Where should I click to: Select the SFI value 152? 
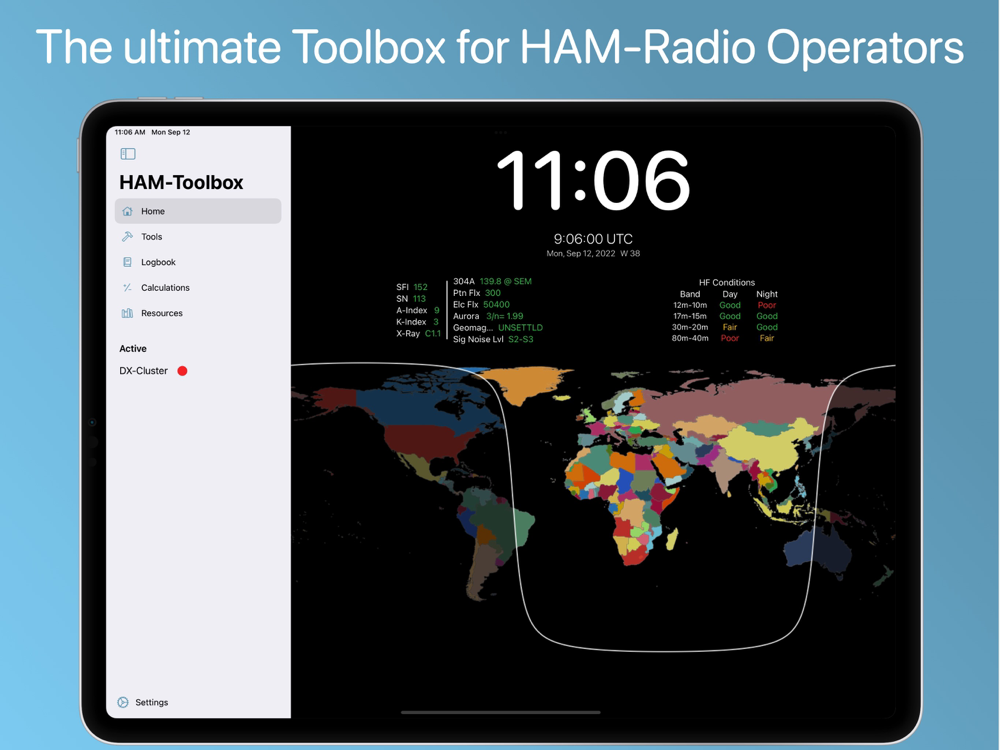420,287
